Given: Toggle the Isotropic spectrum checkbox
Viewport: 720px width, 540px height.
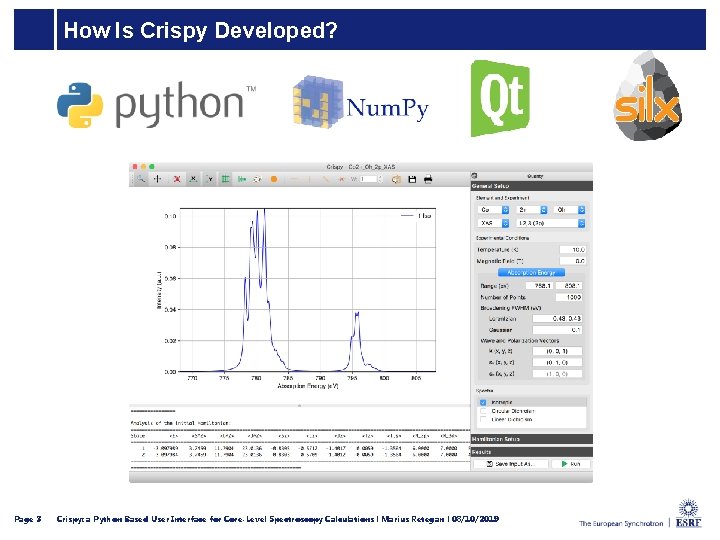Looking at the screenshot, I should pos(483,402).
